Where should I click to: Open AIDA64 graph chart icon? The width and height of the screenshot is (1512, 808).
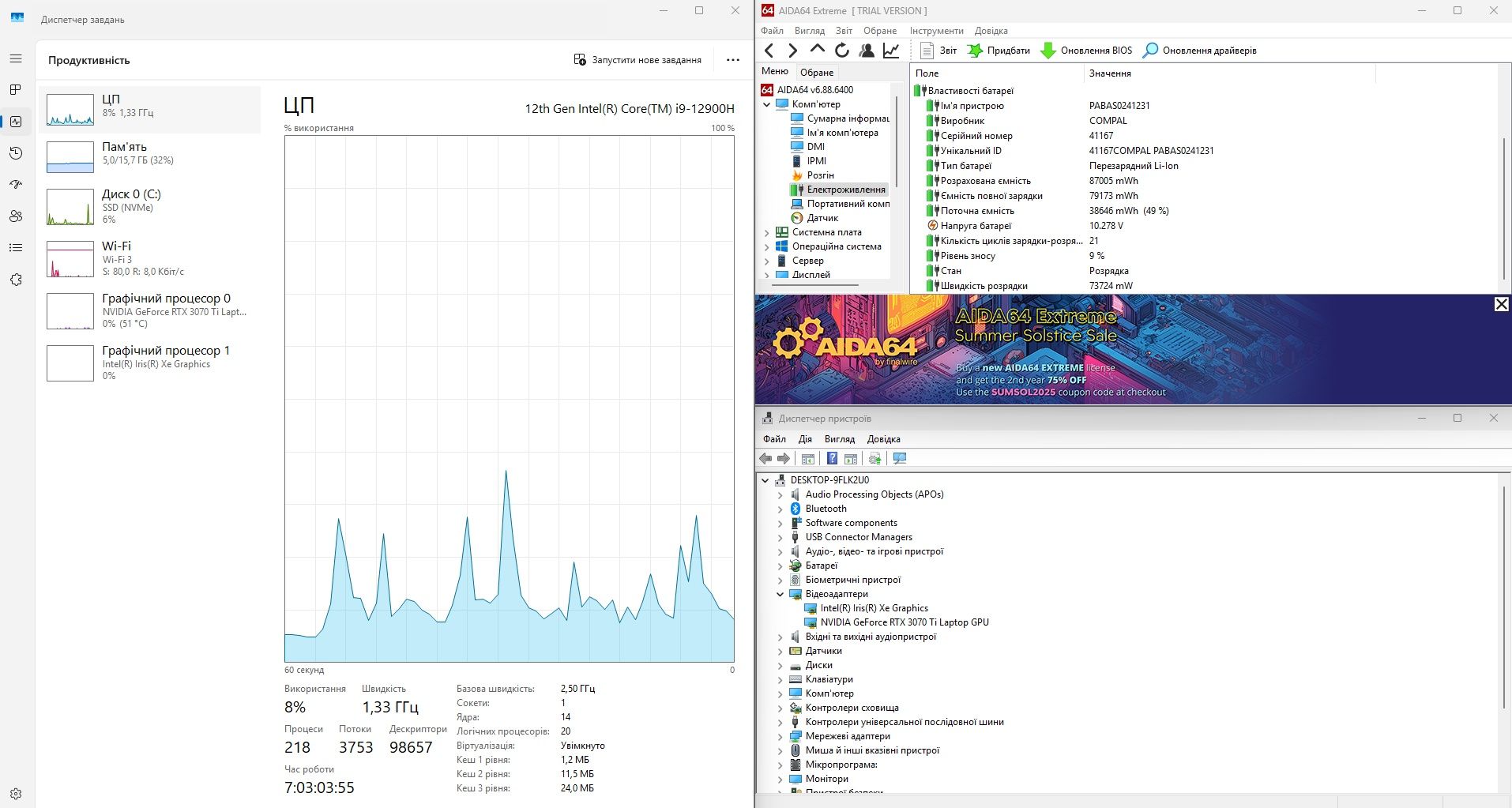click(x=891, y=51)
